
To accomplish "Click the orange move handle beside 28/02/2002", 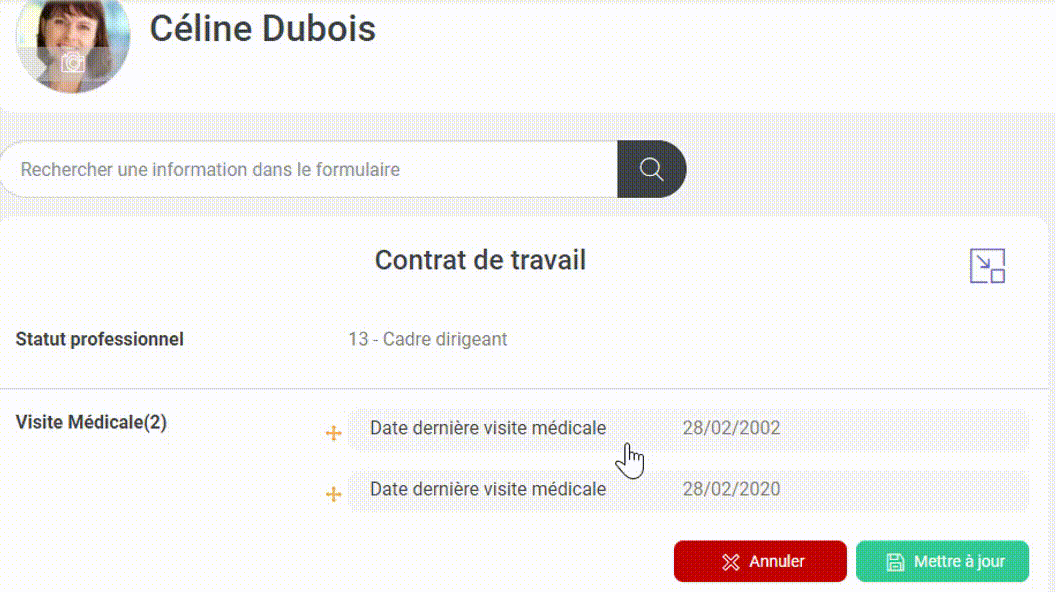I will point(333,432).
